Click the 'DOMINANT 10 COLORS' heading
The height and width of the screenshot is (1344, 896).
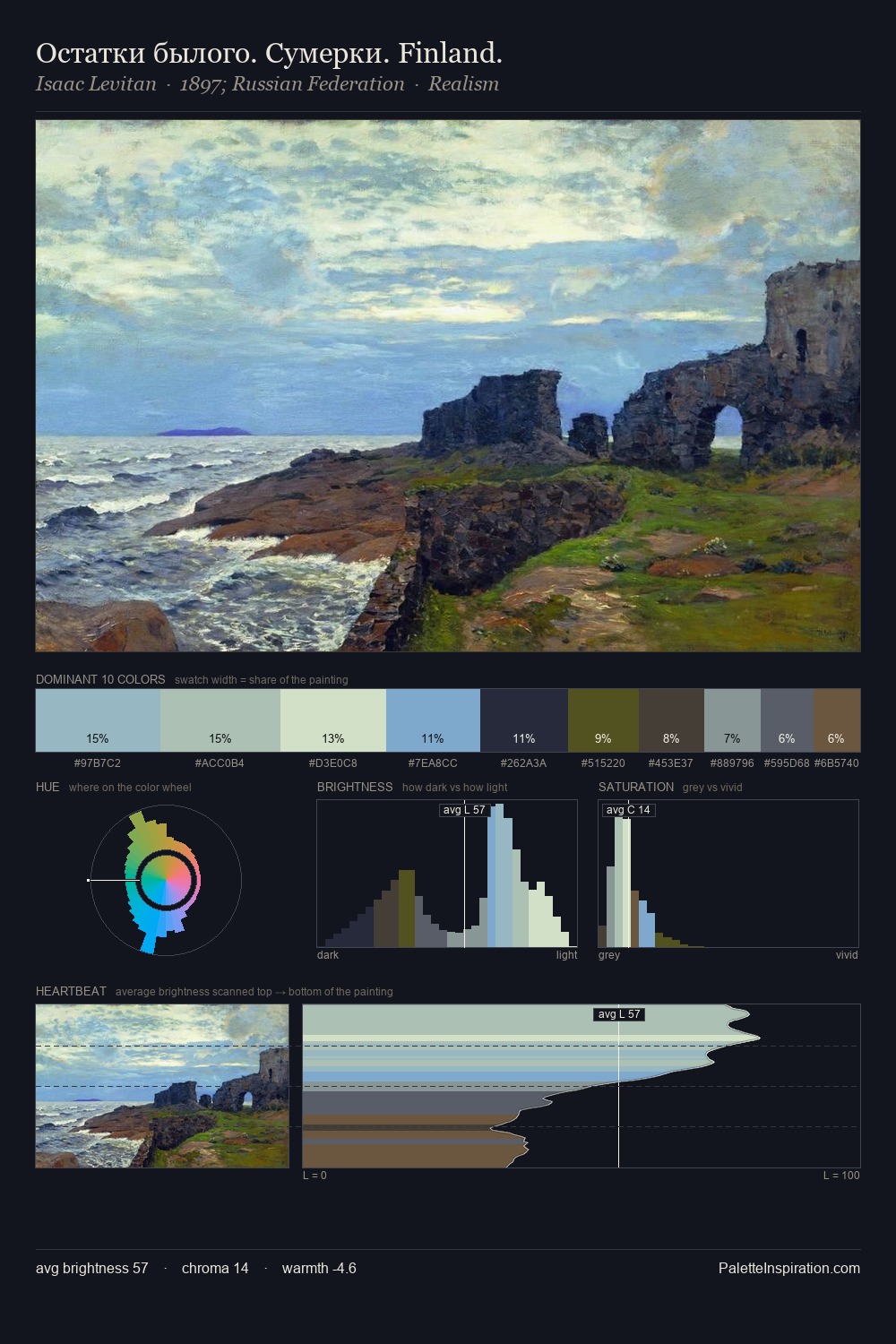(100, 679)
